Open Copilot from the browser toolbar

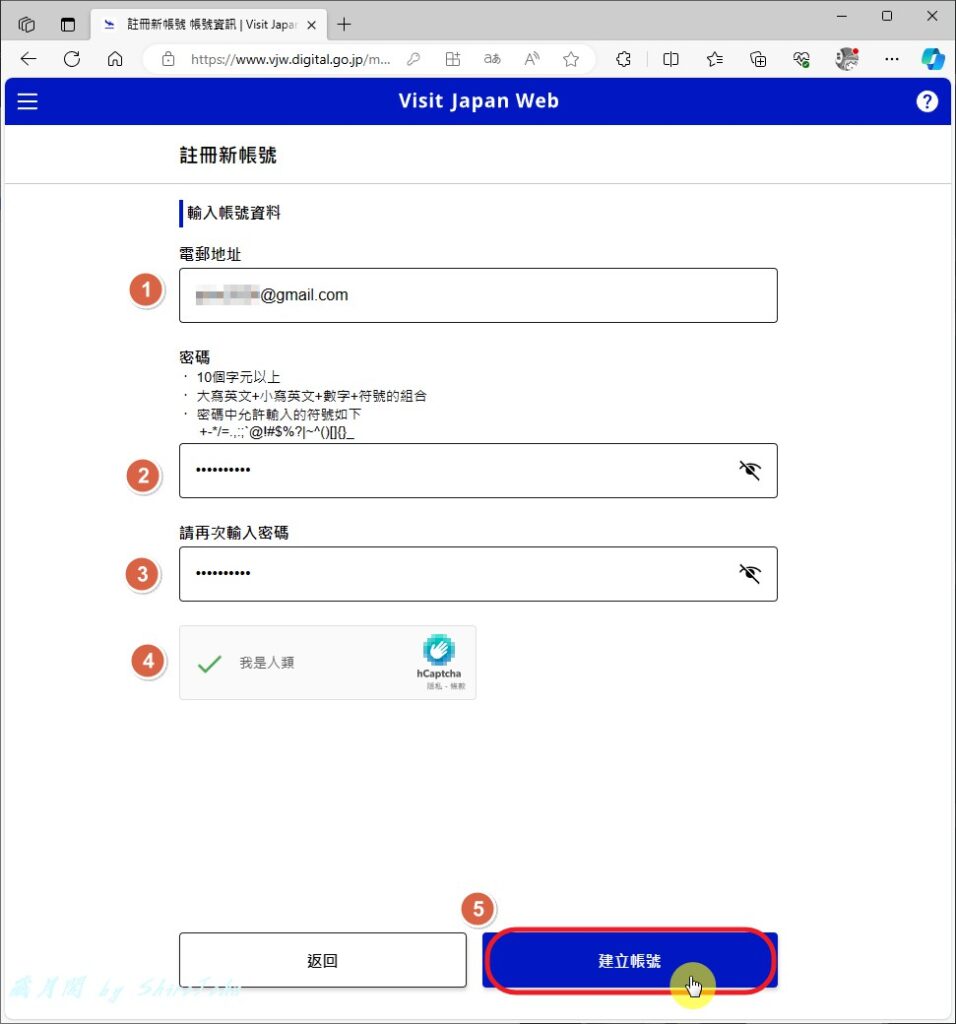point(933,59)
